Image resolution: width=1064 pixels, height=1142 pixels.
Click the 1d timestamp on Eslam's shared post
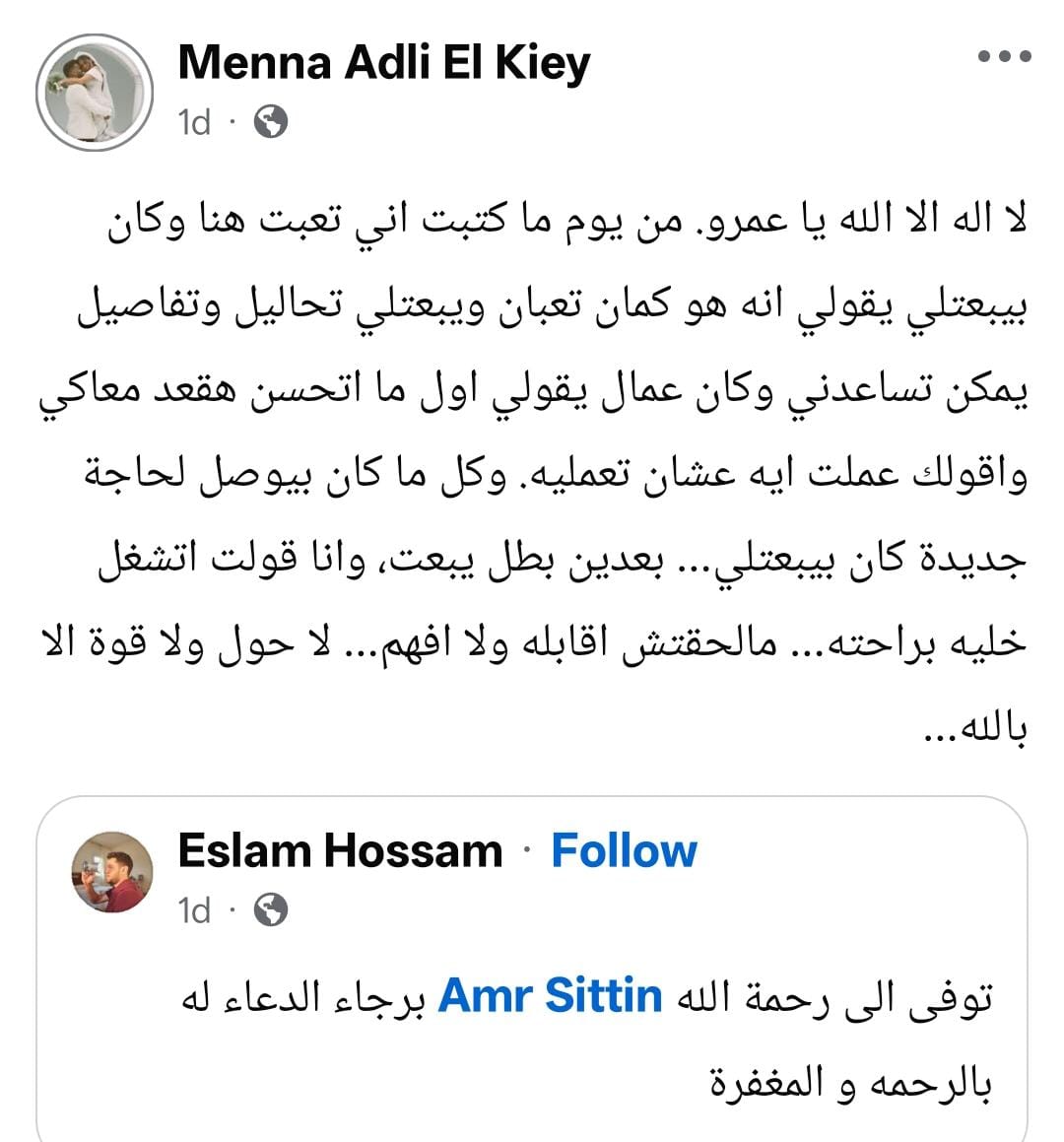click(x=194, y=910)
